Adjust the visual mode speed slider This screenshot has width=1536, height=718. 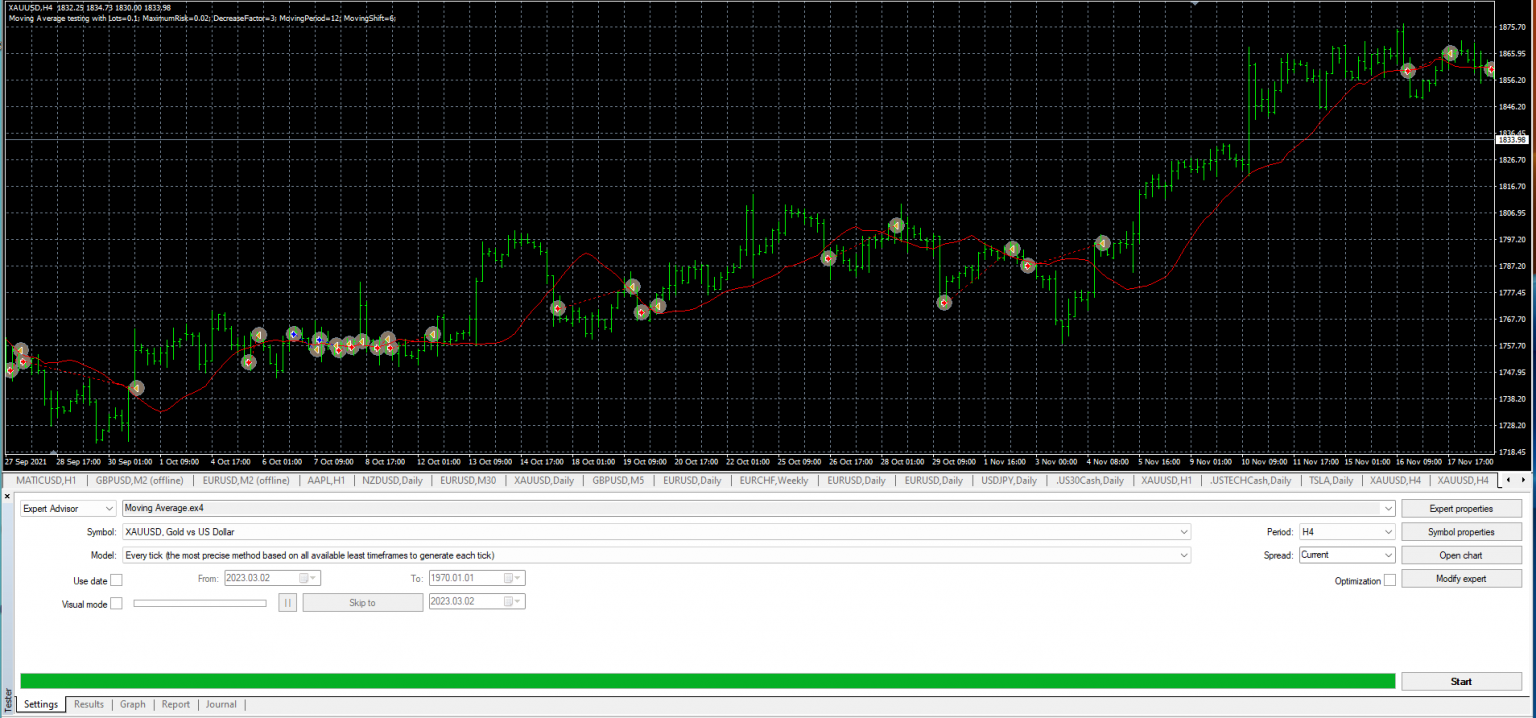tap(200, 602)
